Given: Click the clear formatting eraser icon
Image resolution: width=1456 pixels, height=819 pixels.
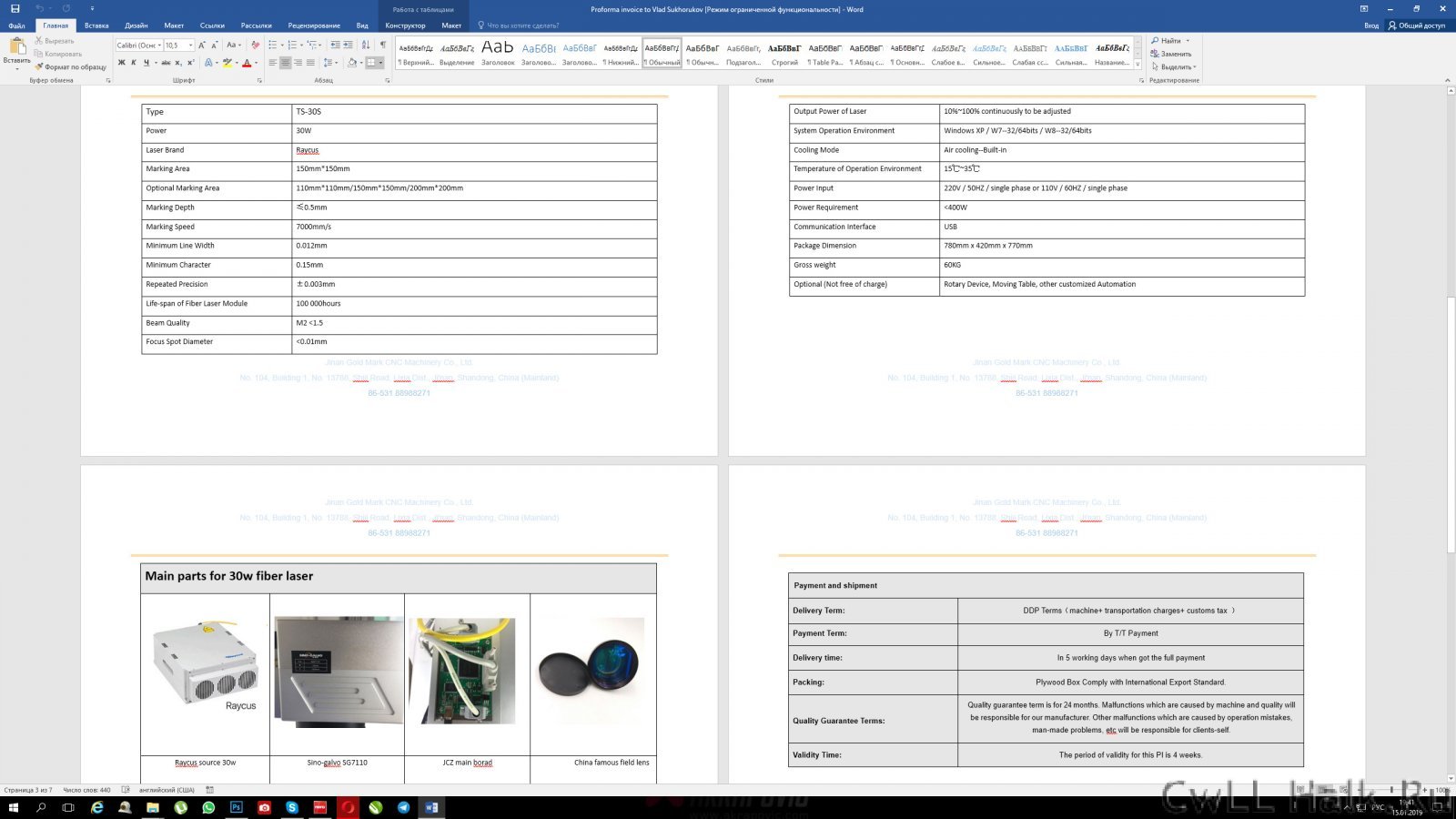Looking at the screenshot, I should click(255, 45).
